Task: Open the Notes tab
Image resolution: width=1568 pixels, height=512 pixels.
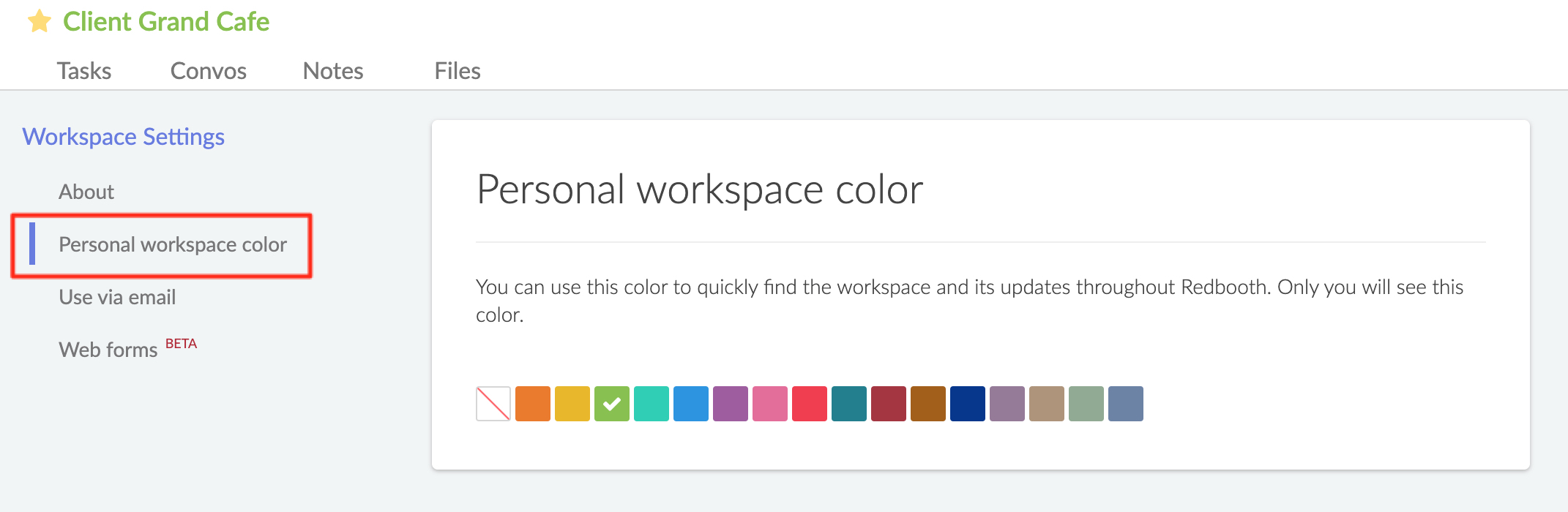Action: tap(333, 71)
